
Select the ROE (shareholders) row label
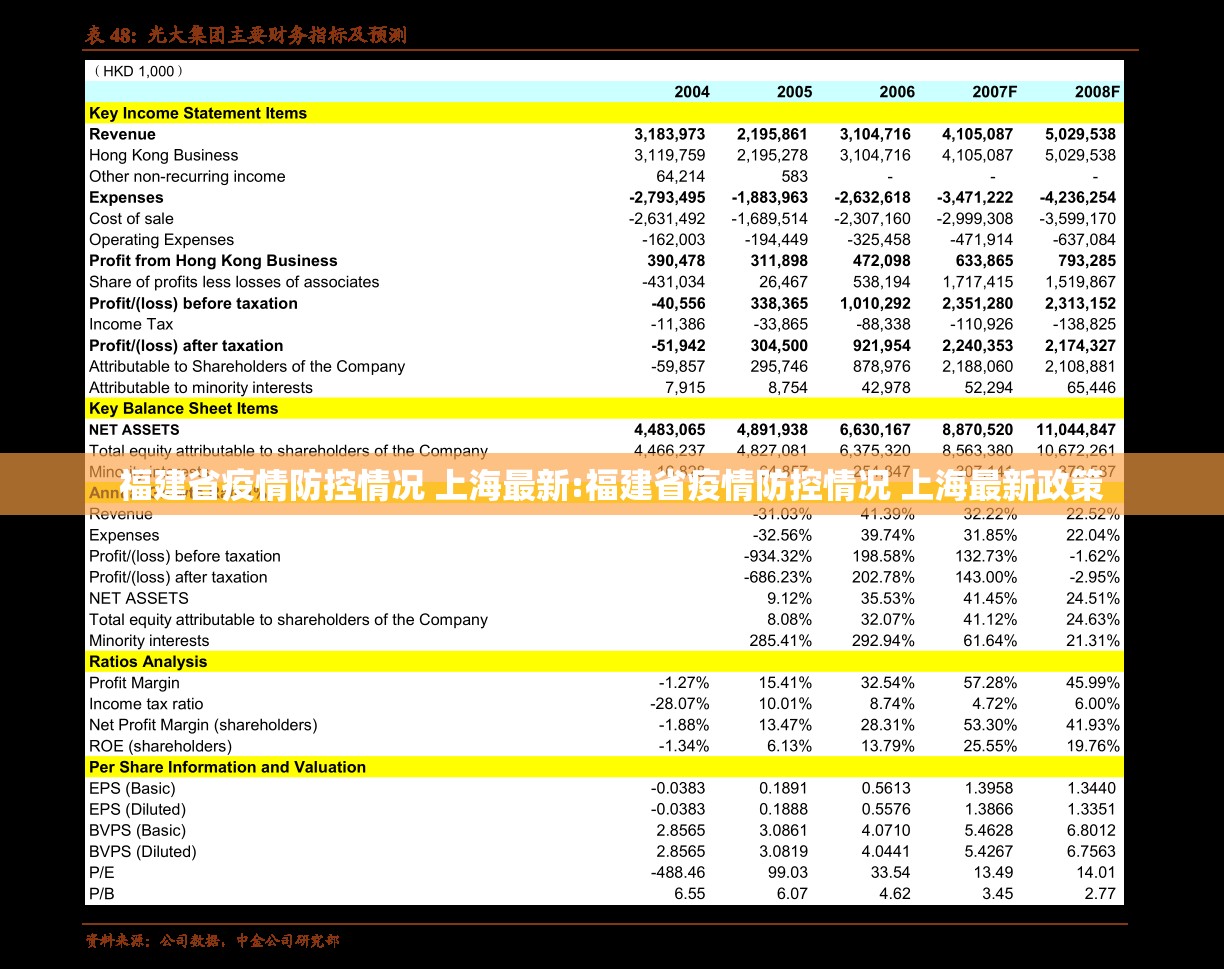point(160,746)
